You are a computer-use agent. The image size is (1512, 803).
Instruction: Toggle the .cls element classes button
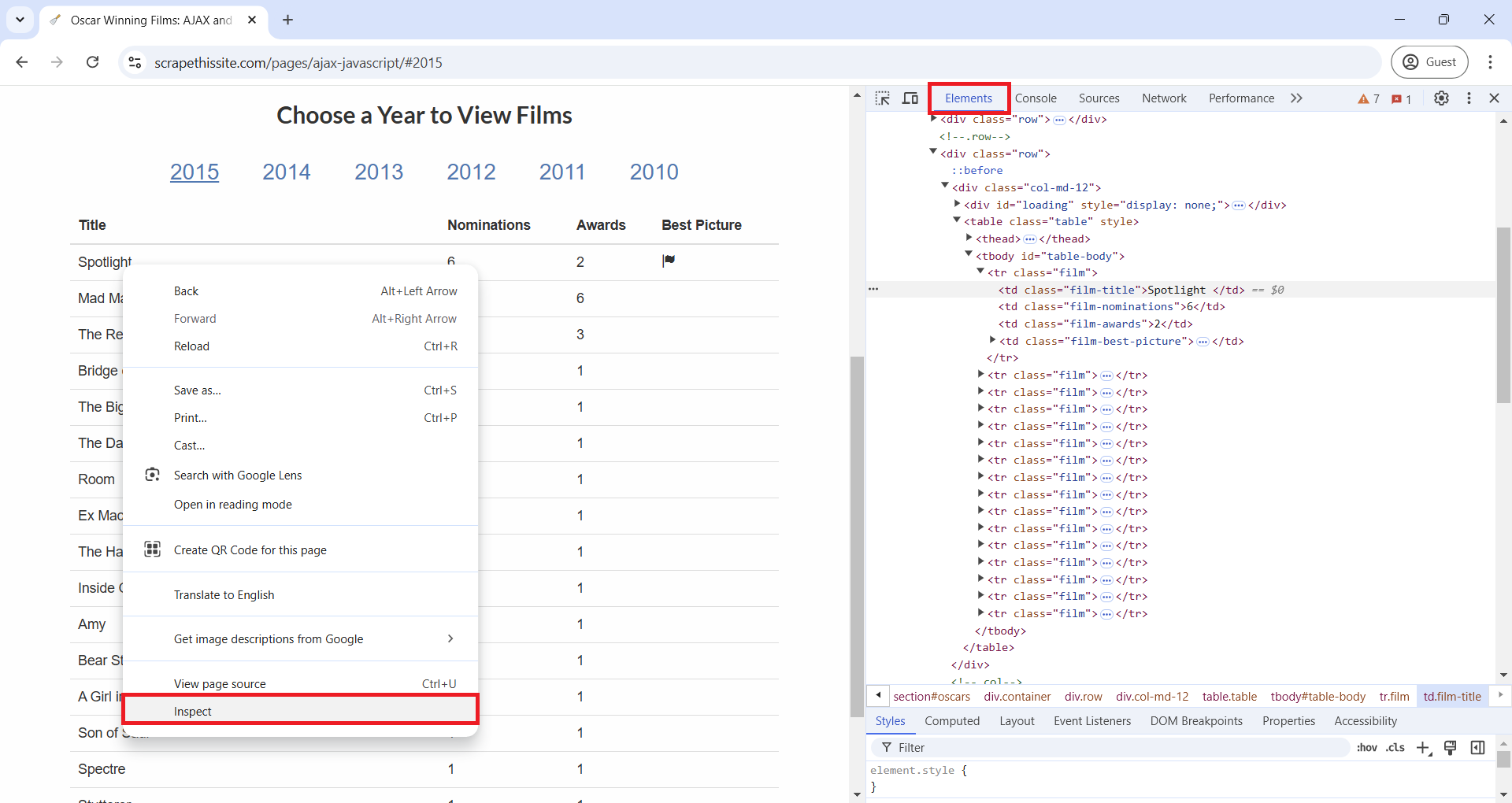(1395, 748)
